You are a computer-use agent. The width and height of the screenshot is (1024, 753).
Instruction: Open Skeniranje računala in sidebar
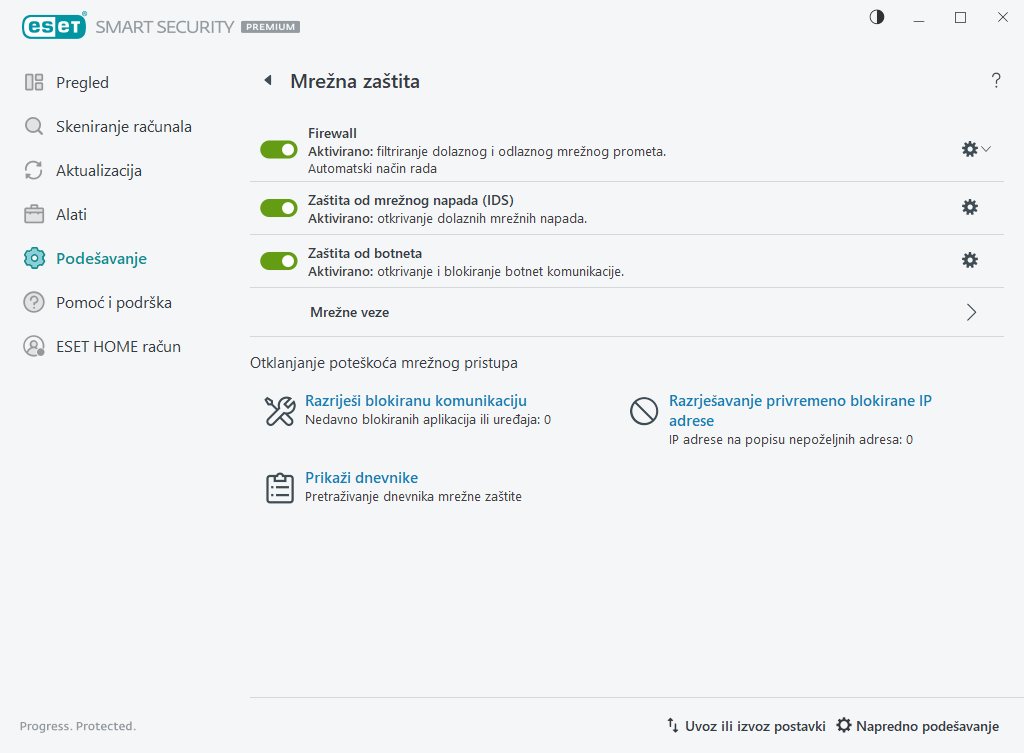pyautogui.click(x=123, y=127)
